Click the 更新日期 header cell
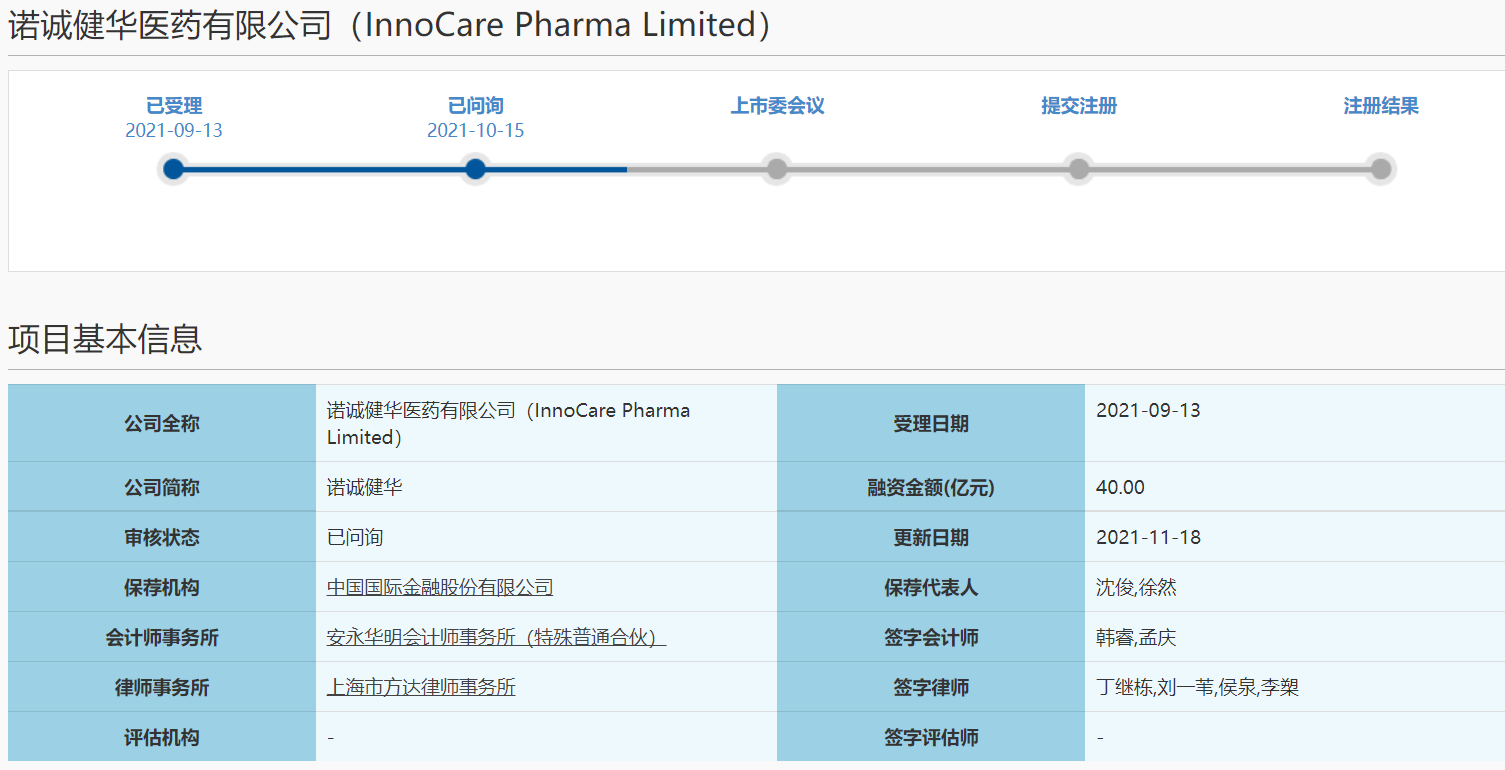1505x770 pixels. tap(931, 537)
